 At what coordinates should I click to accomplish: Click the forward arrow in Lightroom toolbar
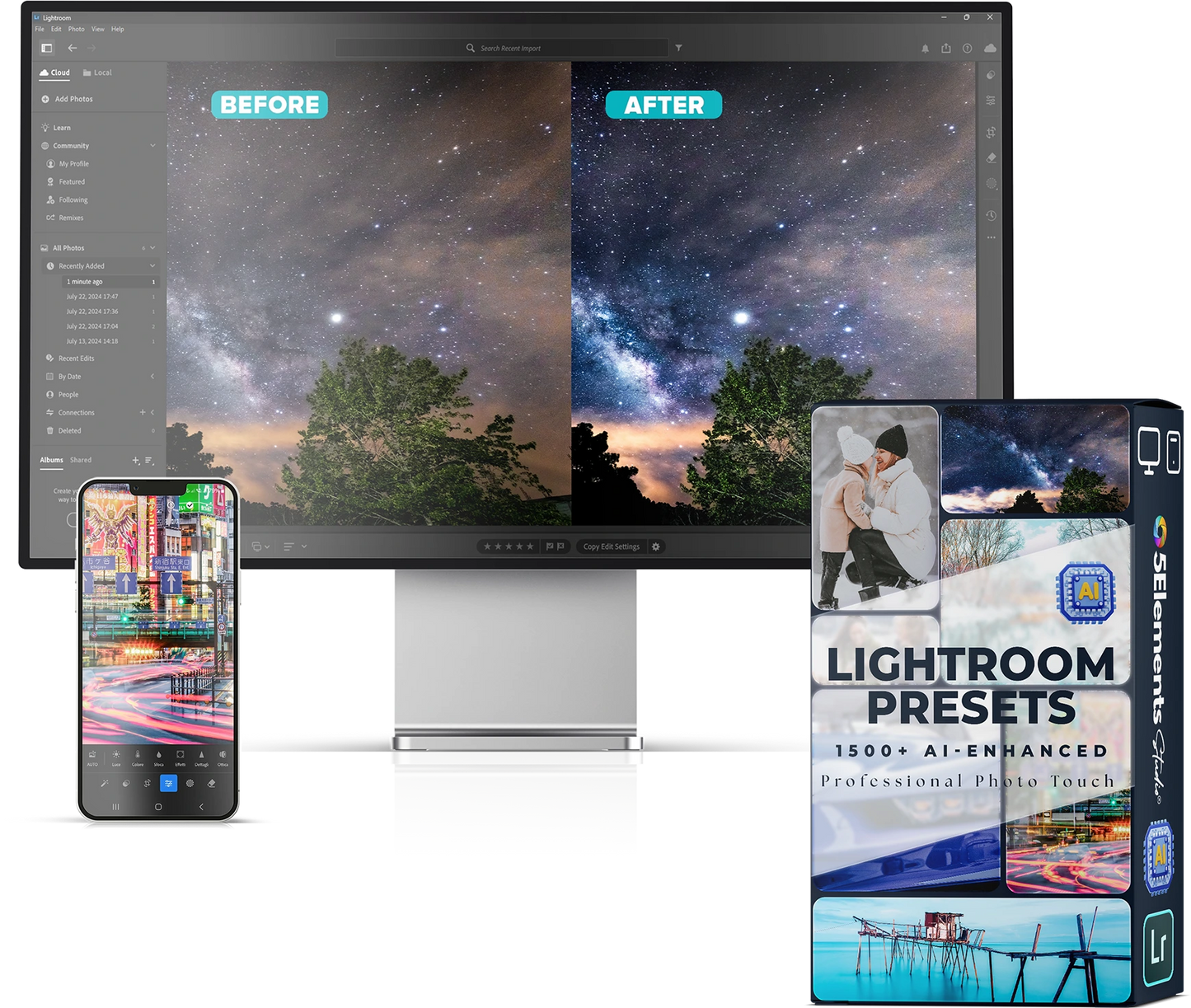coord(91,48)
